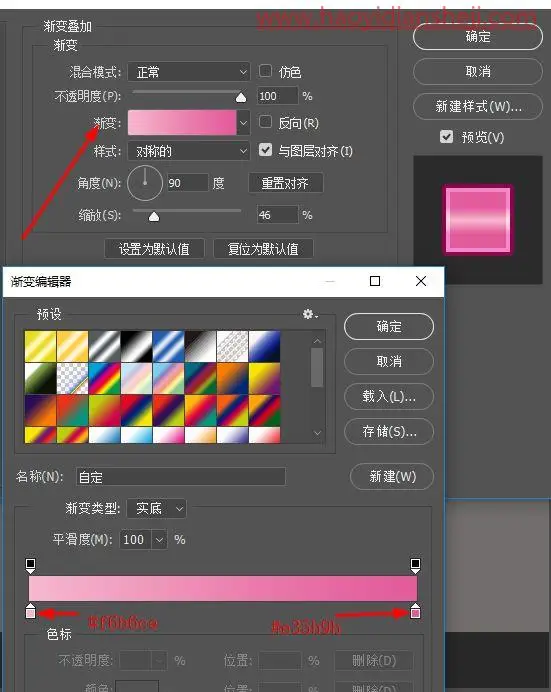Open the 混合模式 blend mode dropdown
The height and width of the screenshot is (692, 551).
tap(189, 71)
